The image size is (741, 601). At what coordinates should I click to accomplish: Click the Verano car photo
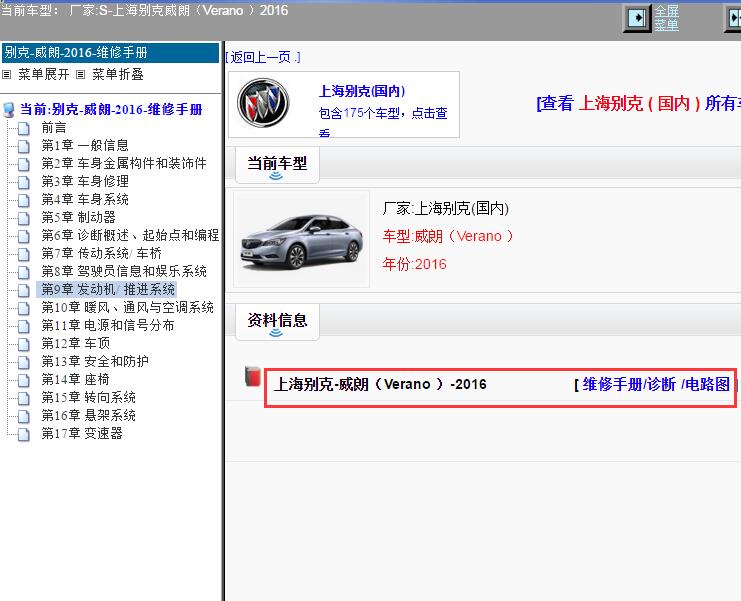coord(301,239)
